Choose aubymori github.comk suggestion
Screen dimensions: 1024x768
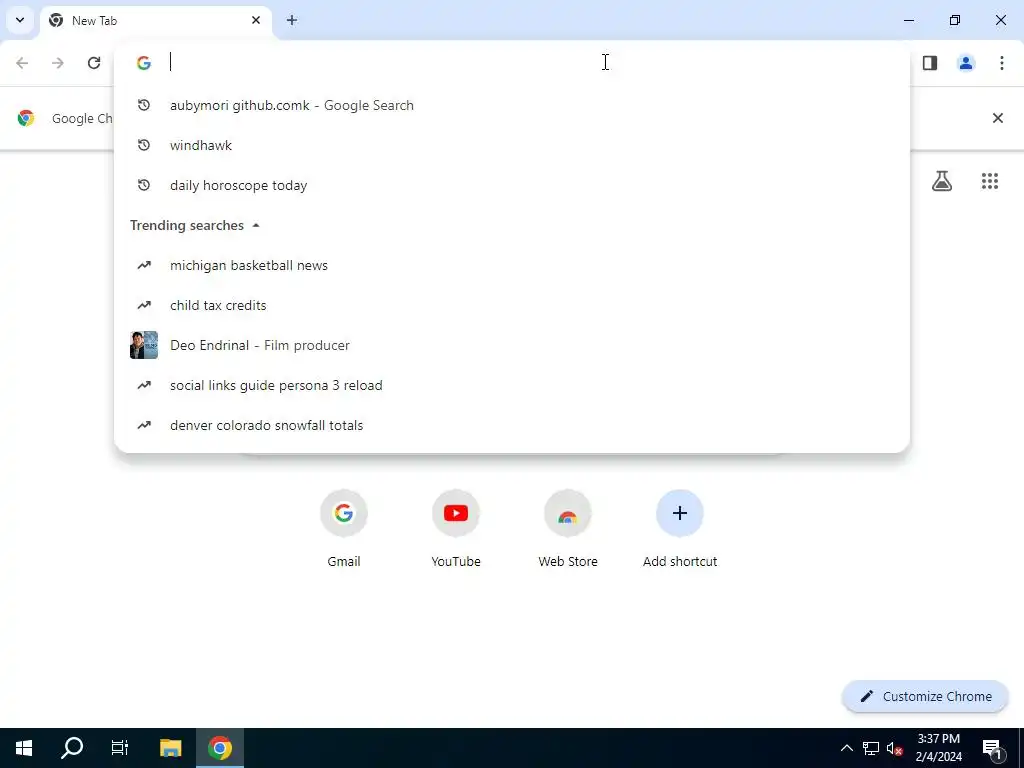(512, 105)
